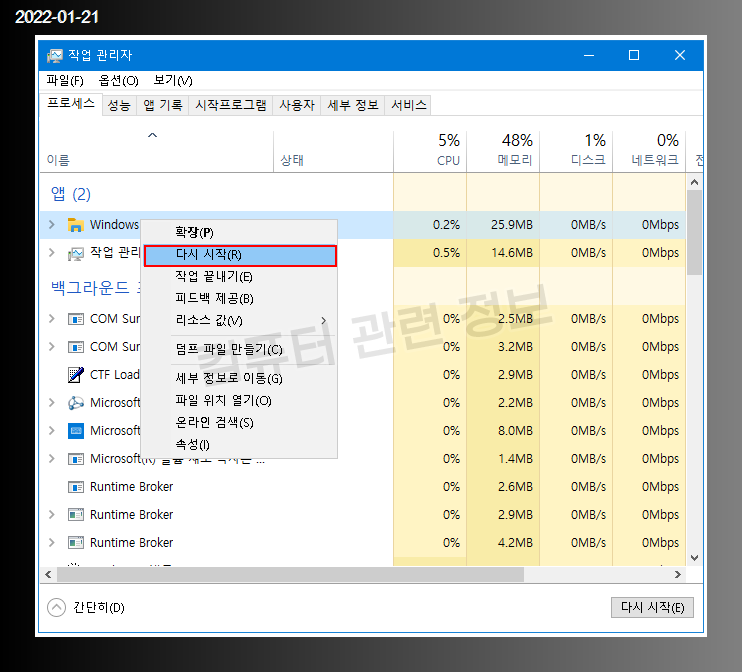Sort by the 메모리 column header
Screen dimensions: 742x672
click(503, 151)
